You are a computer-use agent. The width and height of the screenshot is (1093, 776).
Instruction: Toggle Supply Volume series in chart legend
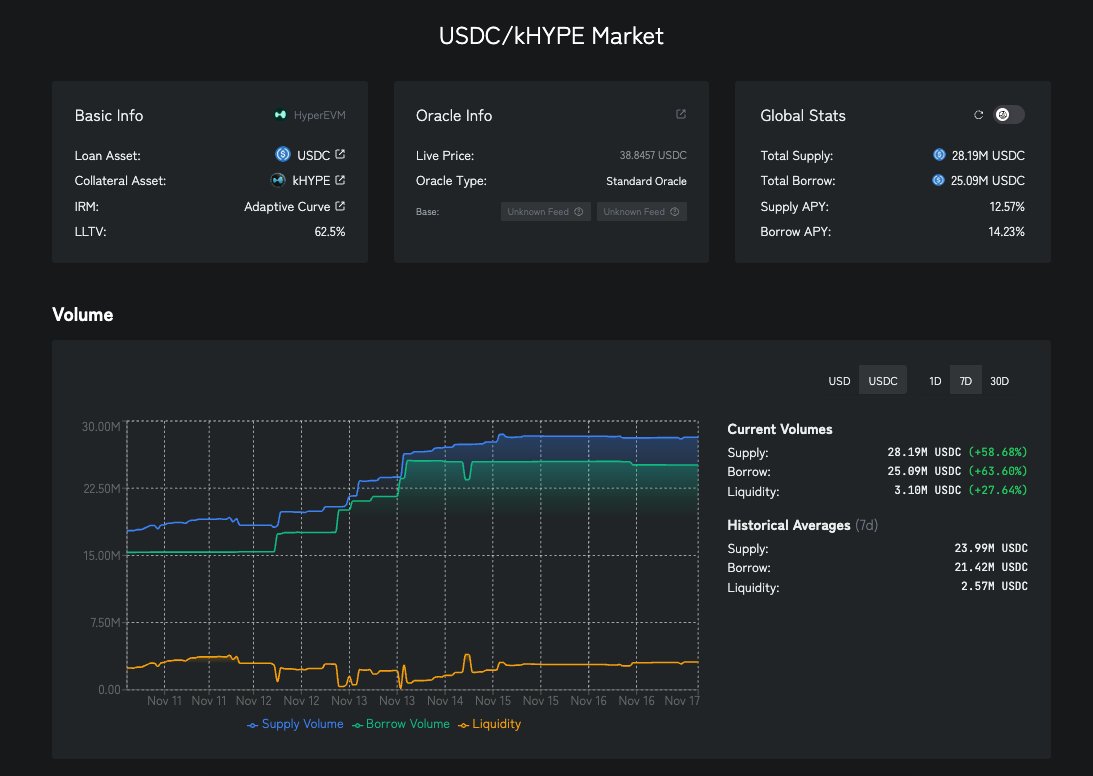(295, 724)
